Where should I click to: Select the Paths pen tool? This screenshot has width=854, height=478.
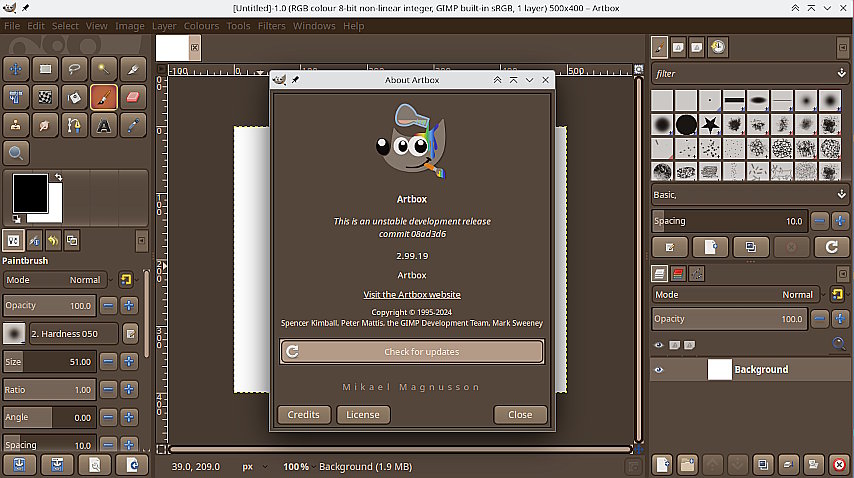tap(74, 126)
